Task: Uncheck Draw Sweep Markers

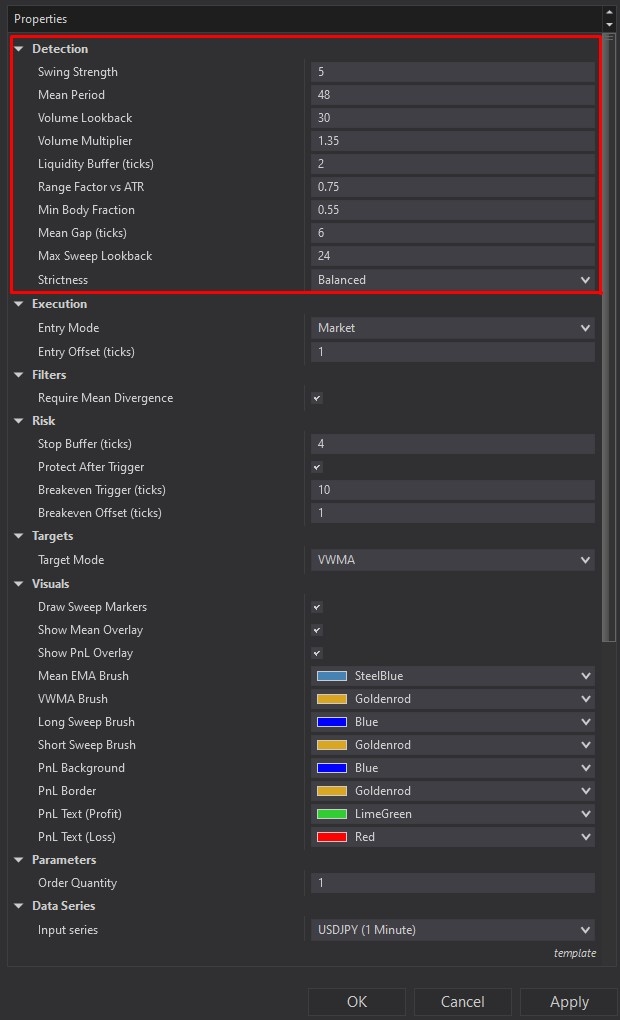Action: tap(316, 606)
